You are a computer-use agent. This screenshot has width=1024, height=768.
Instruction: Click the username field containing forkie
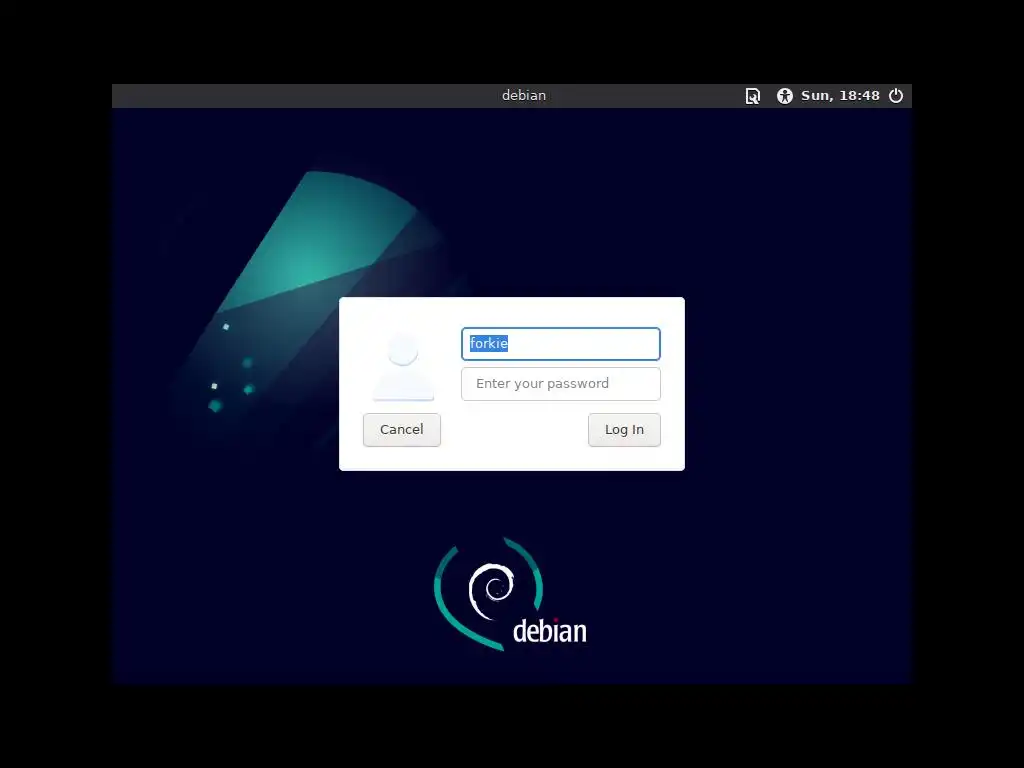[x=561, y=344]
